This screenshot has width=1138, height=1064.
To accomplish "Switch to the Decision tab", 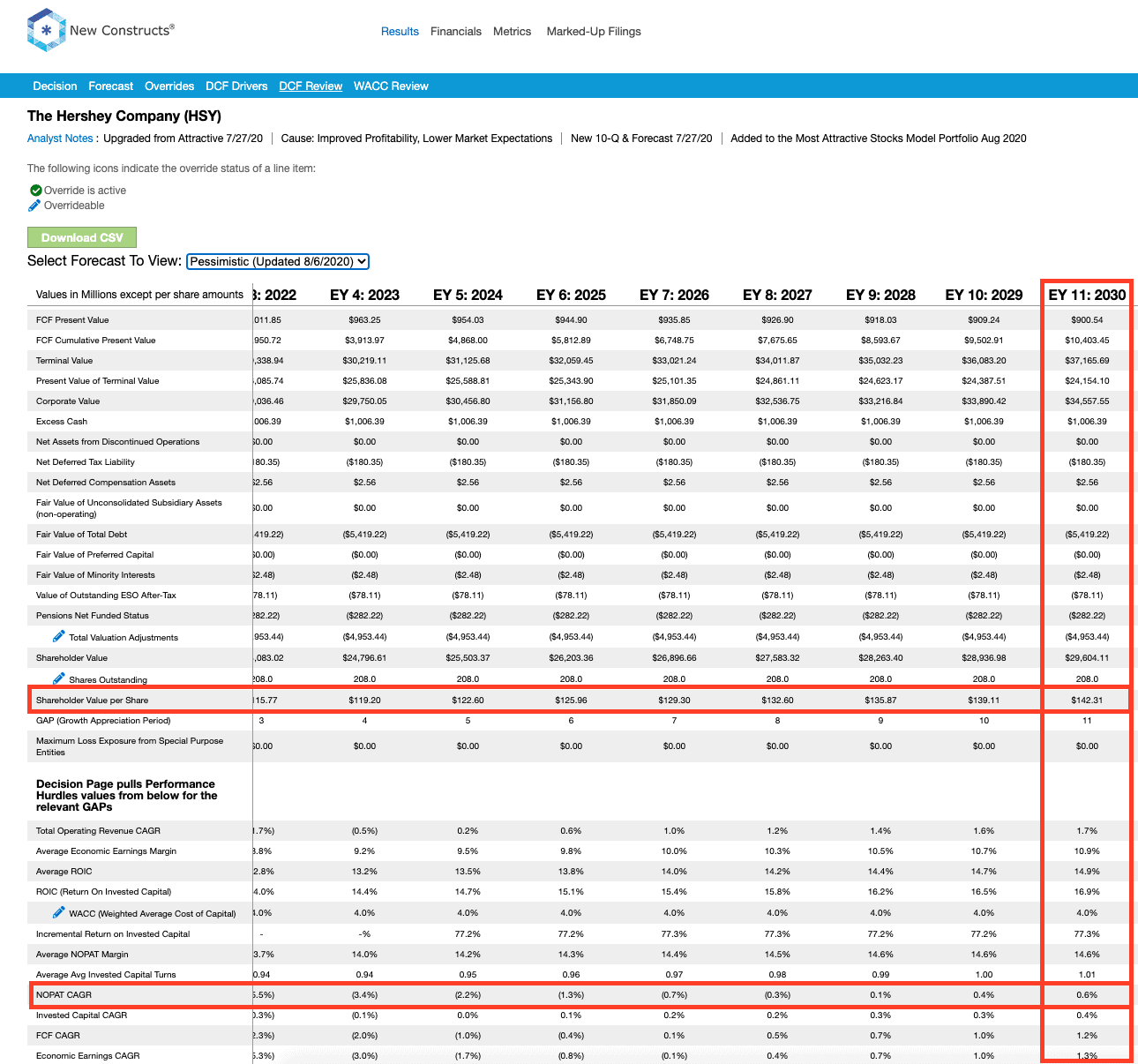I will click(55, 86).
